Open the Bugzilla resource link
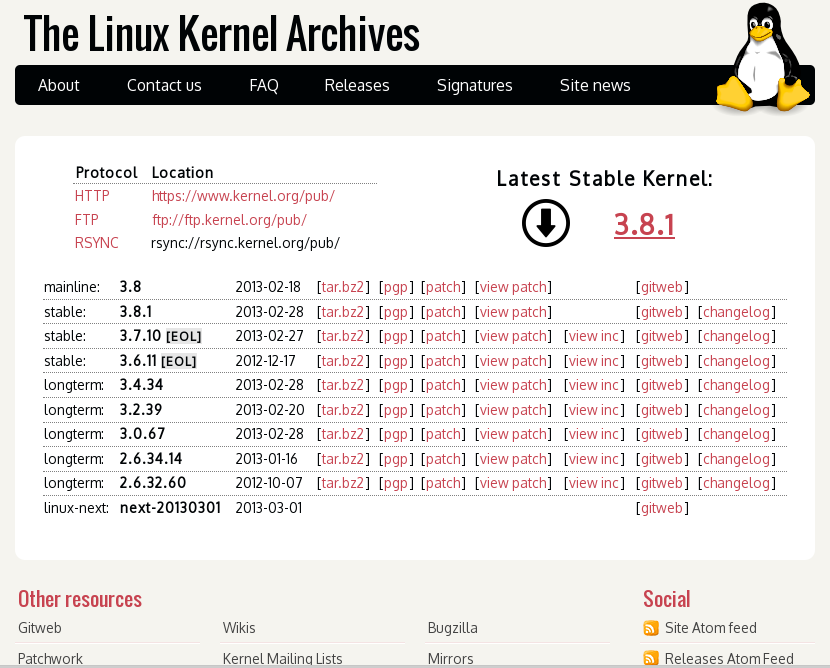This screenshot has width=830, height=668. point(453,628)
